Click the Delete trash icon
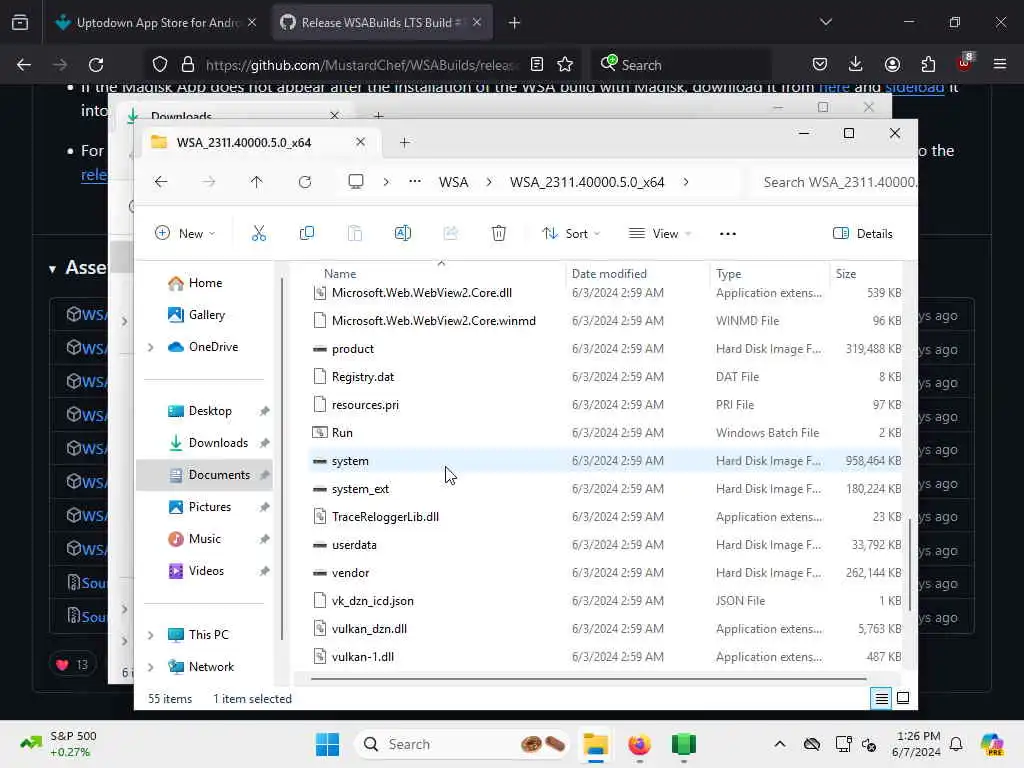The image size is (1024, 768). pos(498,233)
